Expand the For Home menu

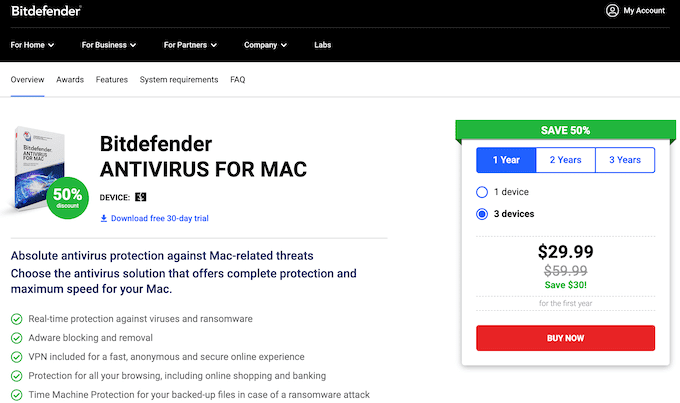tap(32, 45)
